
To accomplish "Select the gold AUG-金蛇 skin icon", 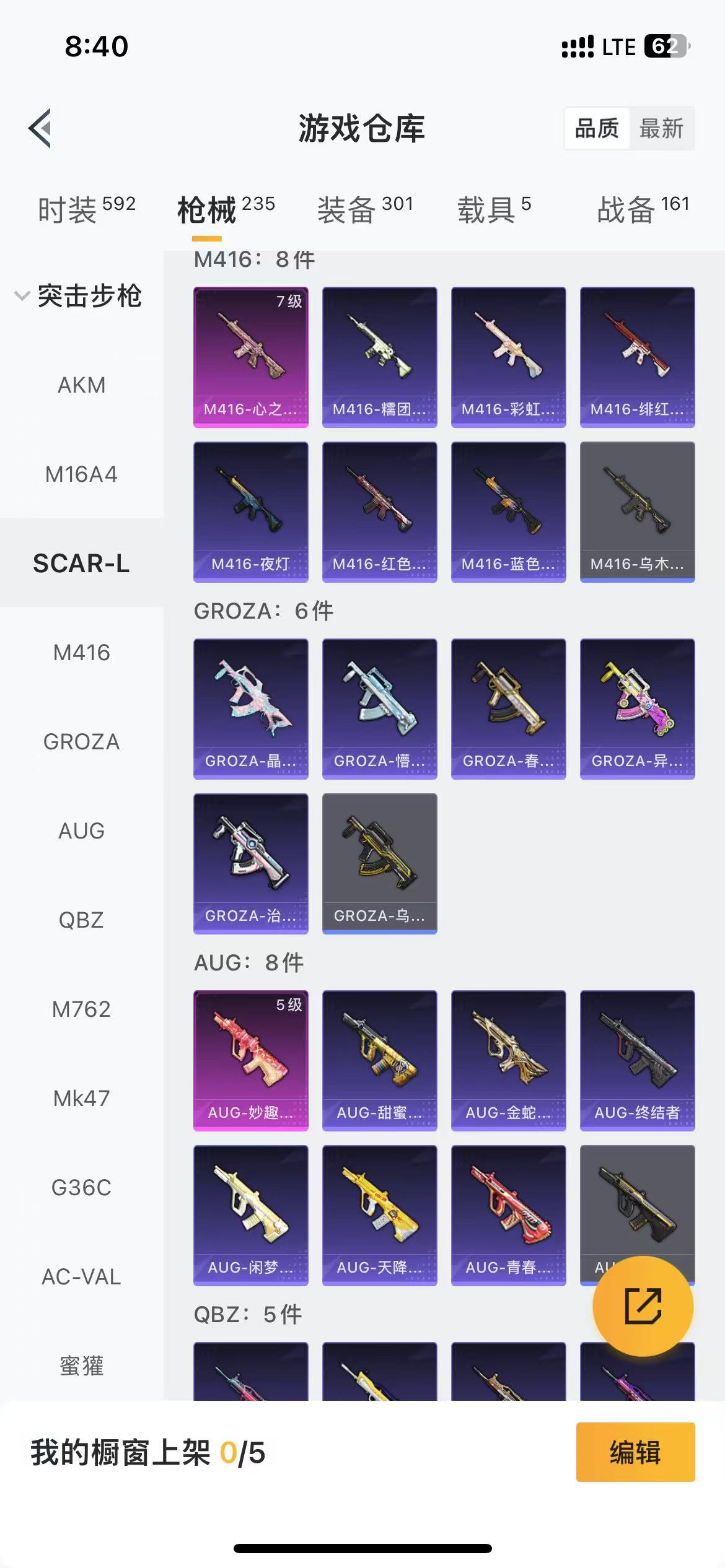I will pos(509,1060).
